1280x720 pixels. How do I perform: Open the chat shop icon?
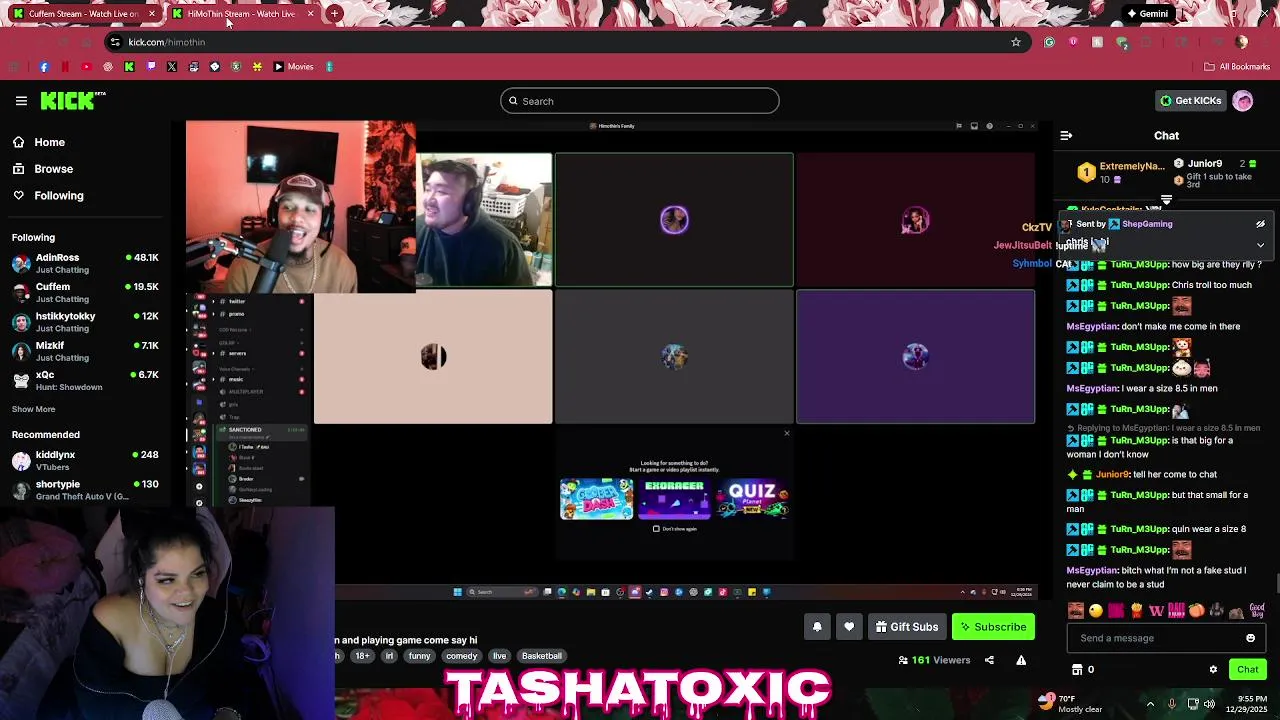[1077, 669]
